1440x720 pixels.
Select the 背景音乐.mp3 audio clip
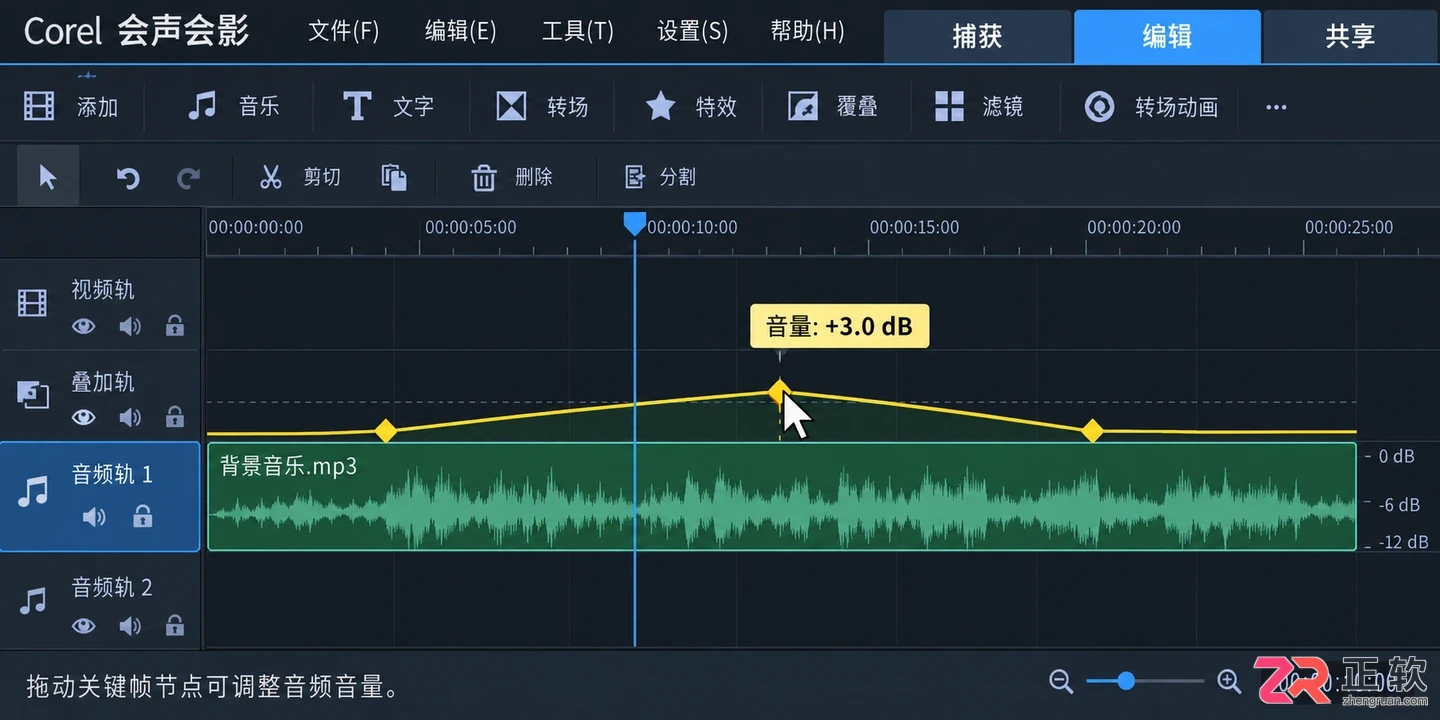[x=781, y=496]
